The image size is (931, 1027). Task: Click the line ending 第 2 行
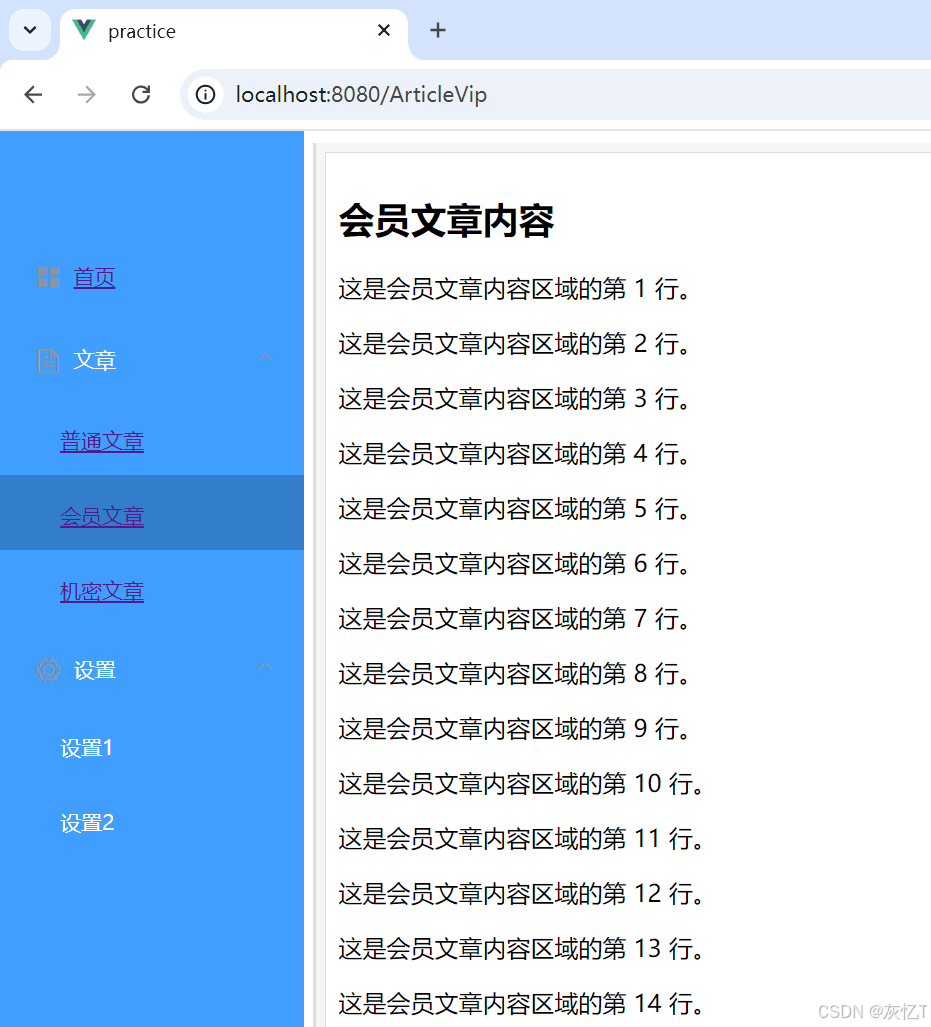(514, 344)
